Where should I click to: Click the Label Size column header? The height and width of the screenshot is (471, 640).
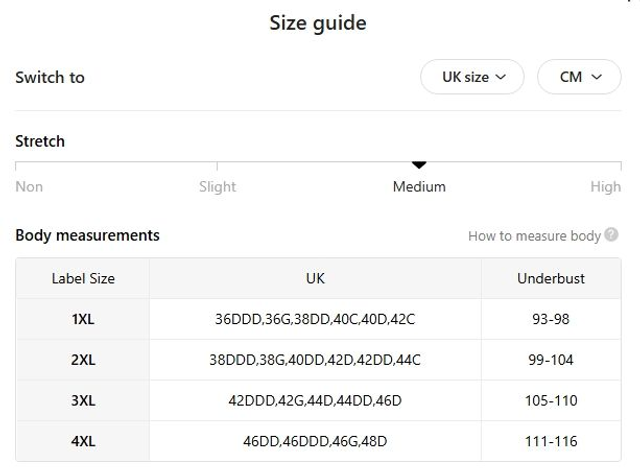coord(83,278)
